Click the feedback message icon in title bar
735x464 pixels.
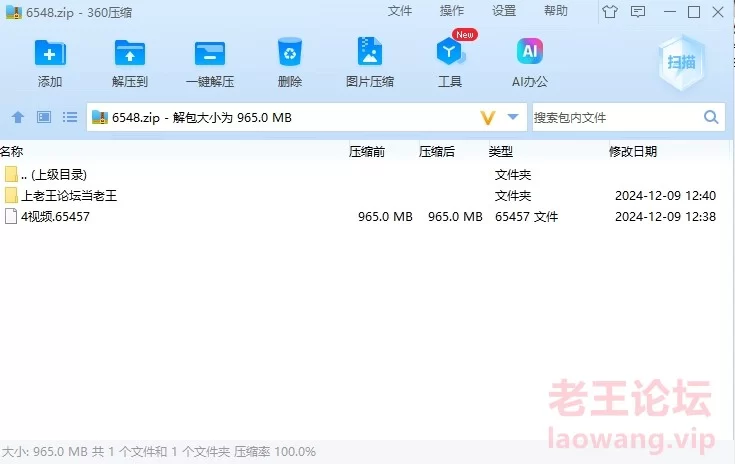[x=638, y=11]
